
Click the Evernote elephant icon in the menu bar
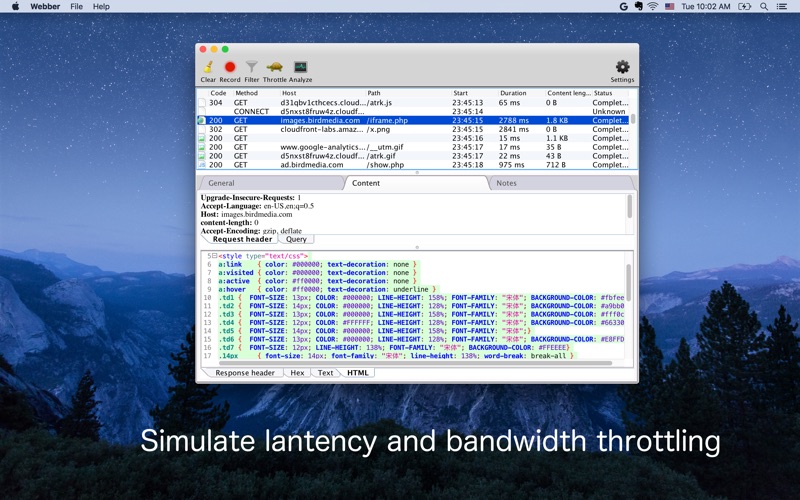click(638, 6)
